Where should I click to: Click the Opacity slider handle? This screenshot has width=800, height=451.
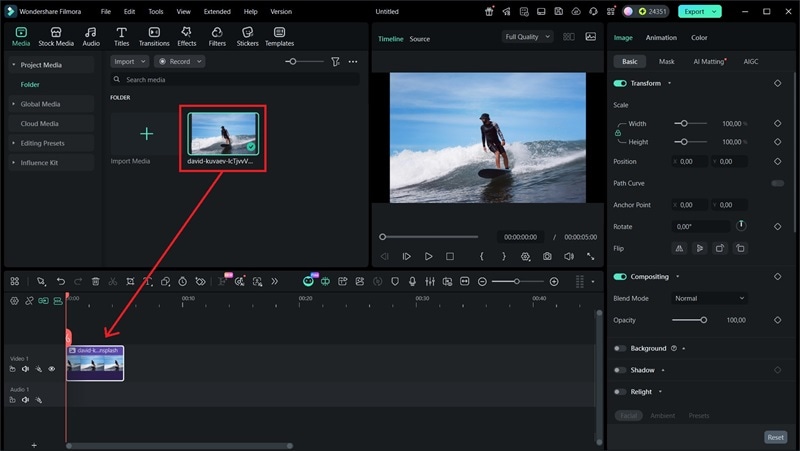click(704, 320)
